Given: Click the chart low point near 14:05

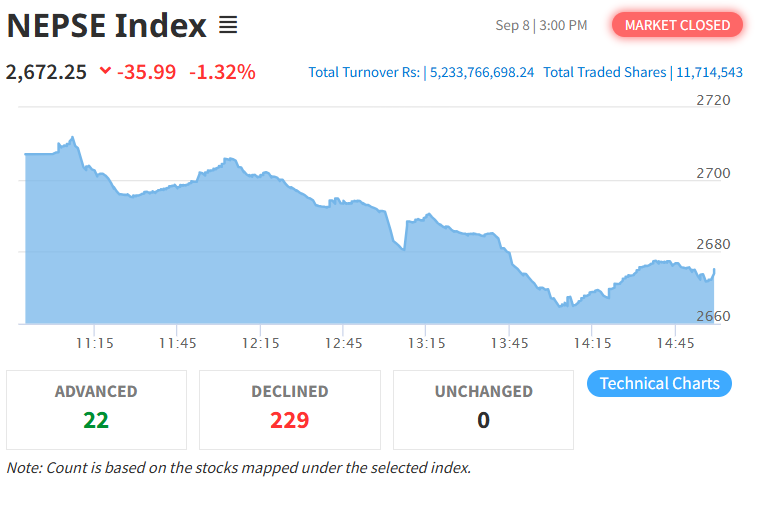Looking at the screenshot, I should click(x=561, y=305).
